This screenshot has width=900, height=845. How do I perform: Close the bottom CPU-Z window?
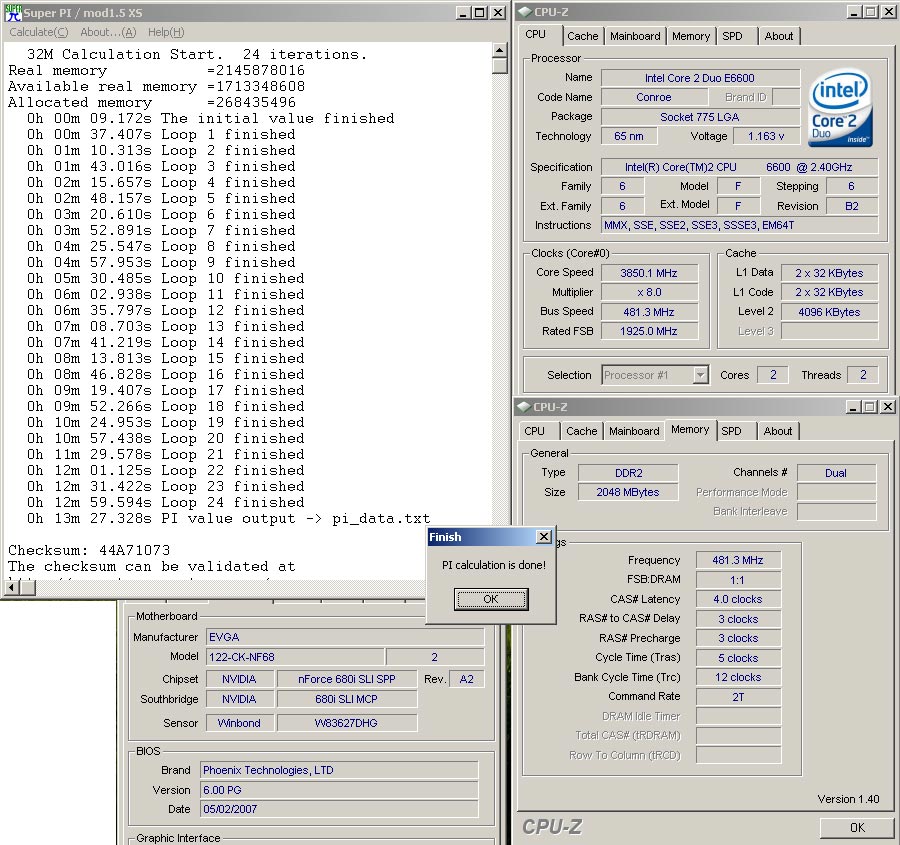tap(887, 406)
